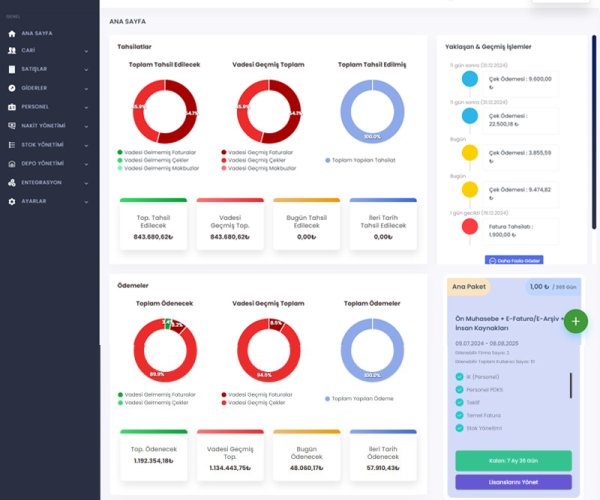Expand the Cari menu chevron
Image resolution: width=600 pixels, height=500 pixels.
(x=86, y=51)
